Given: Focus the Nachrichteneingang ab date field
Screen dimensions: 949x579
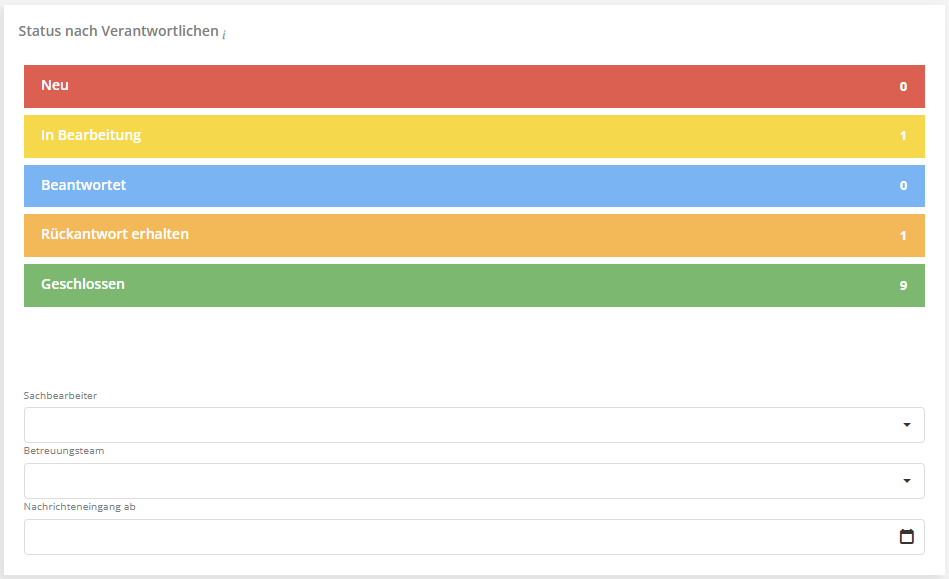Looking at the screenshot, I should point(460,537).
